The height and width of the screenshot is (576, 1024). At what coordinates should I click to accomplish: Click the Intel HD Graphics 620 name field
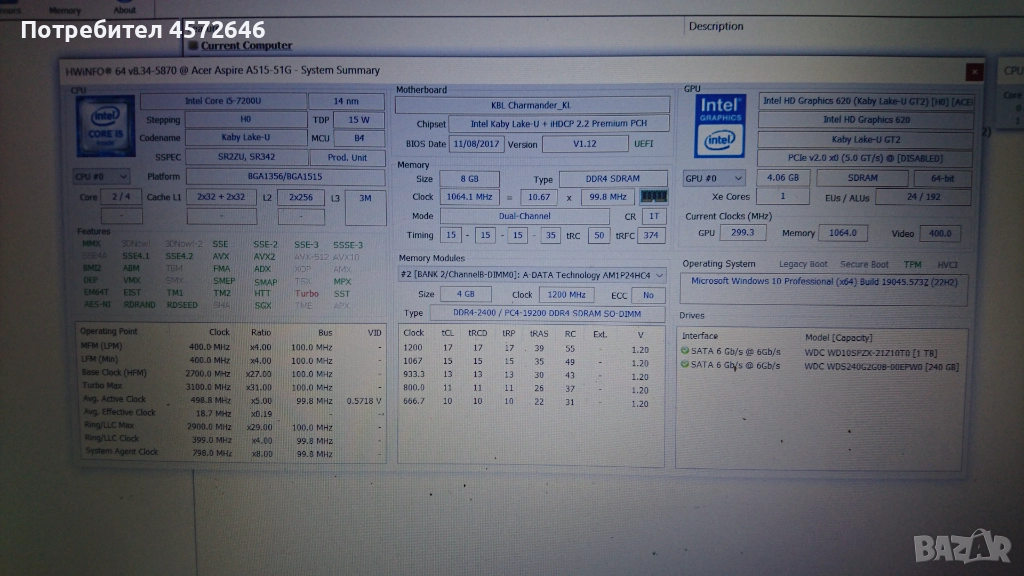coord(866,120)
